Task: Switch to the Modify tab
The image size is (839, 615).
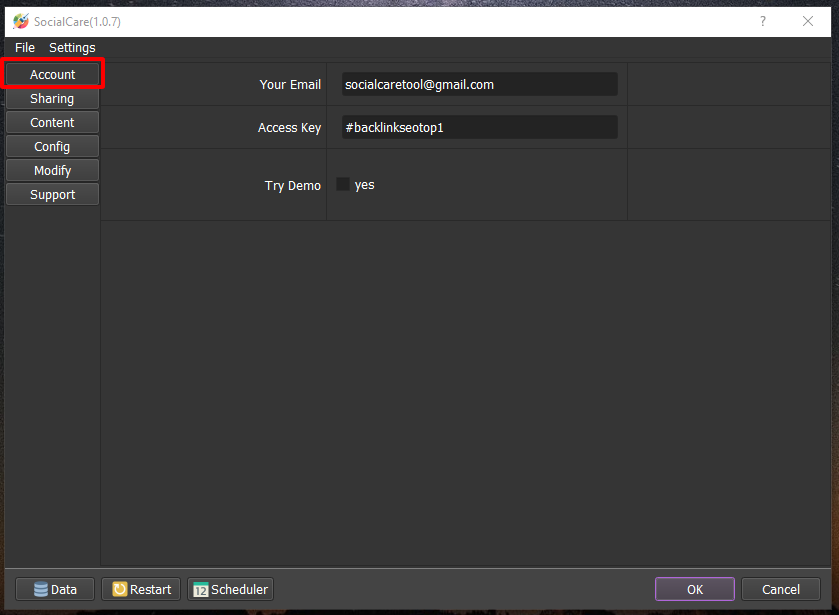Action: coord(52,171)
